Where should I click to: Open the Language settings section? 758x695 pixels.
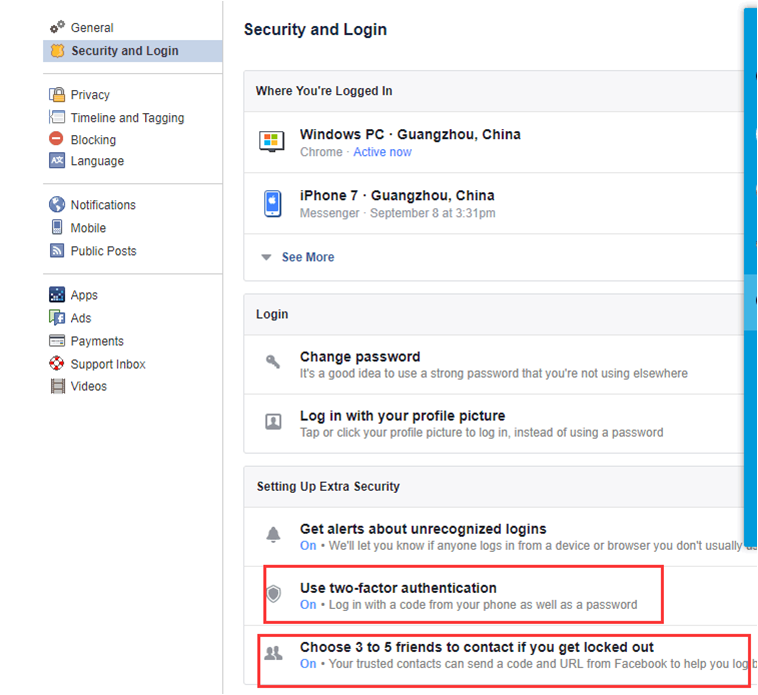[x=97, y=161]
